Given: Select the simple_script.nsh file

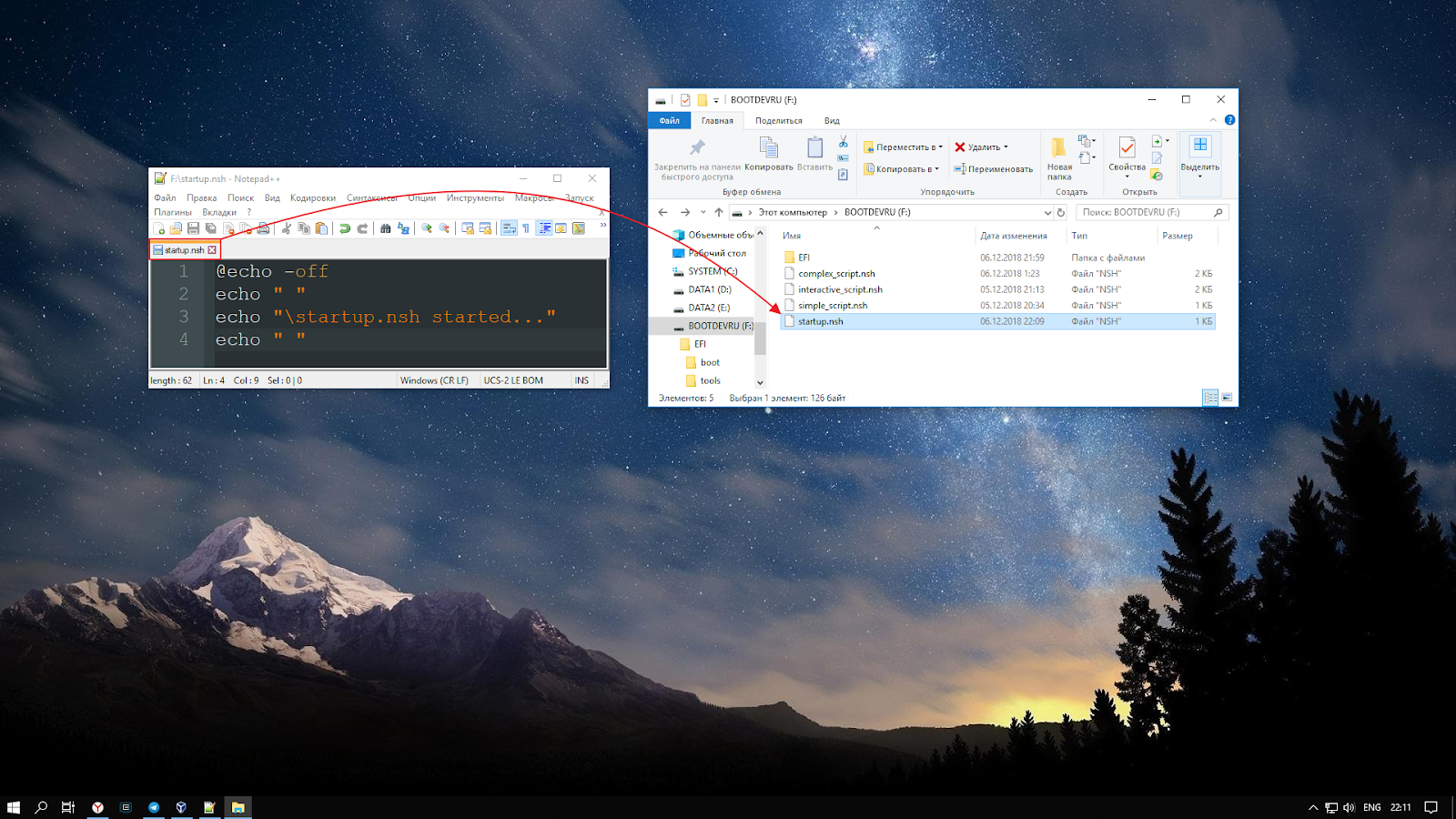Looking at the screenshot, I should pos(998,305).
